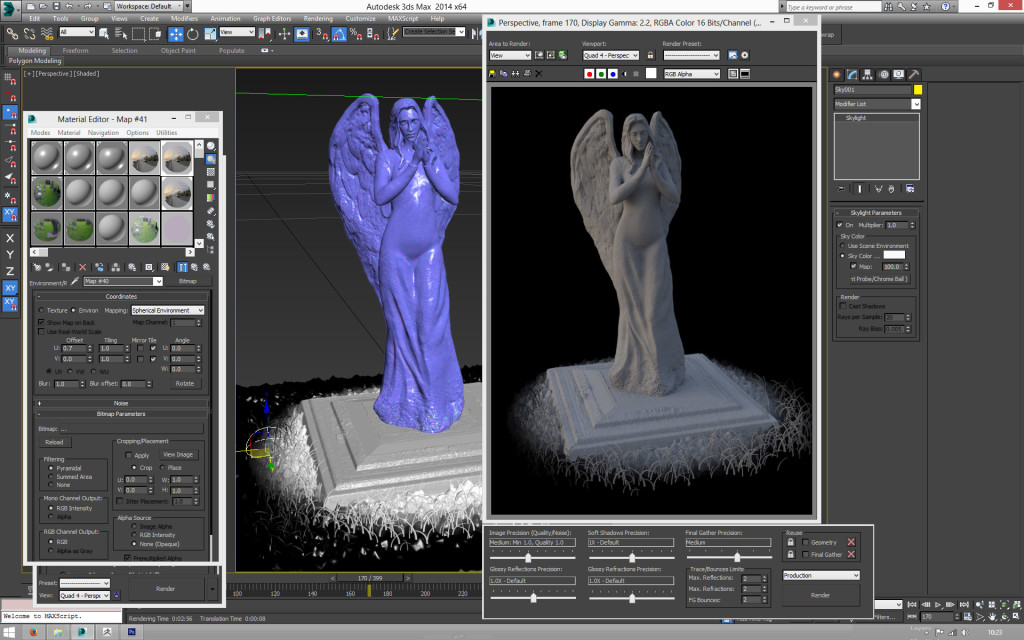This screenshot has width=1024, height=640.
Task: Click the Sky Color white swatch
Action: point(894,255)
